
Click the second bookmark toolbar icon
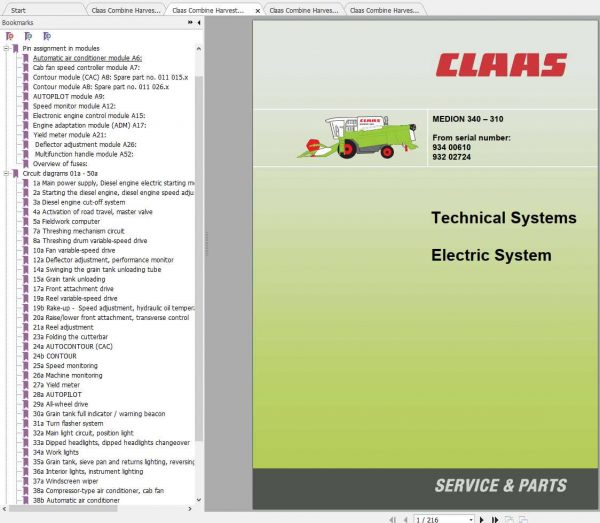(28, 36)
